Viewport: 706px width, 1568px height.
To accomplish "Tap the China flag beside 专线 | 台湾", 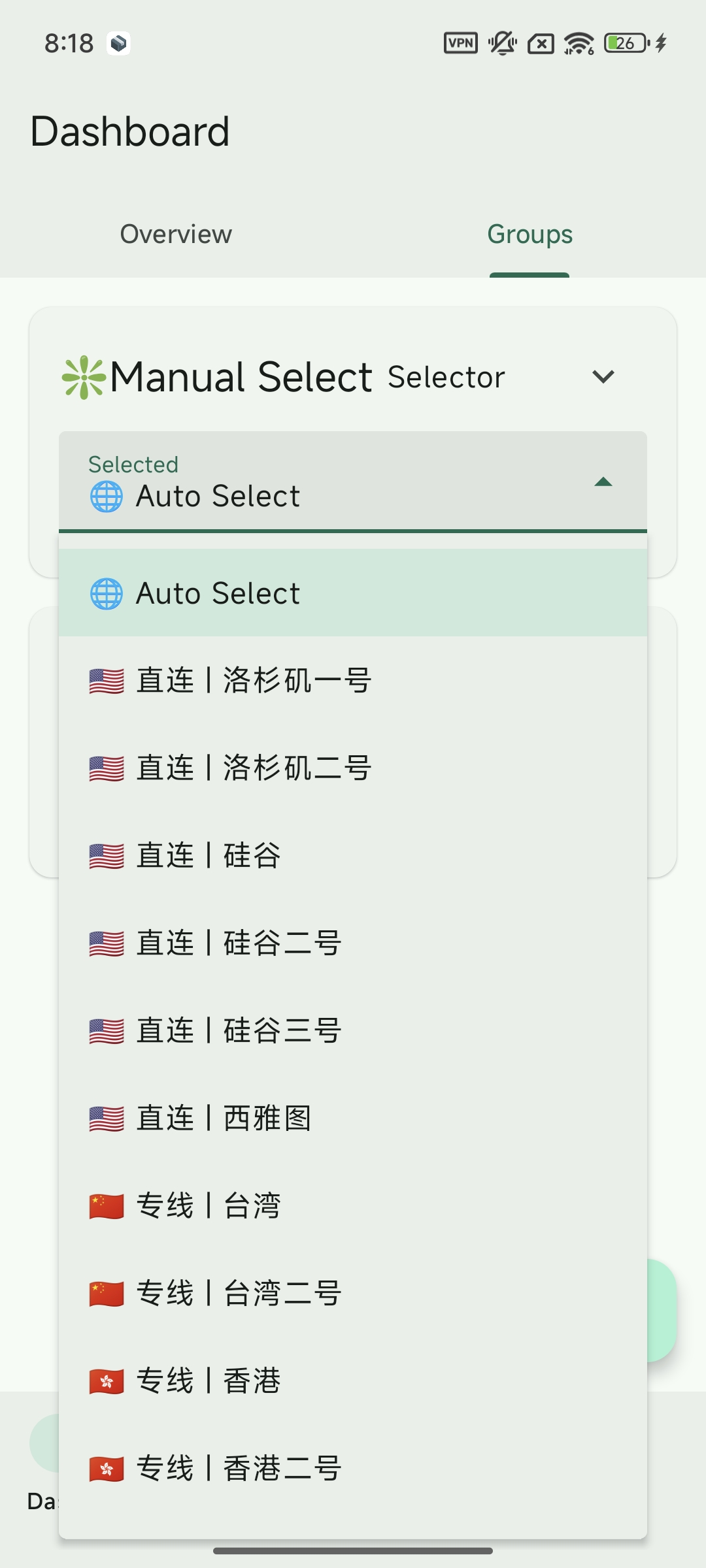I will click(x=107, y=1206).
